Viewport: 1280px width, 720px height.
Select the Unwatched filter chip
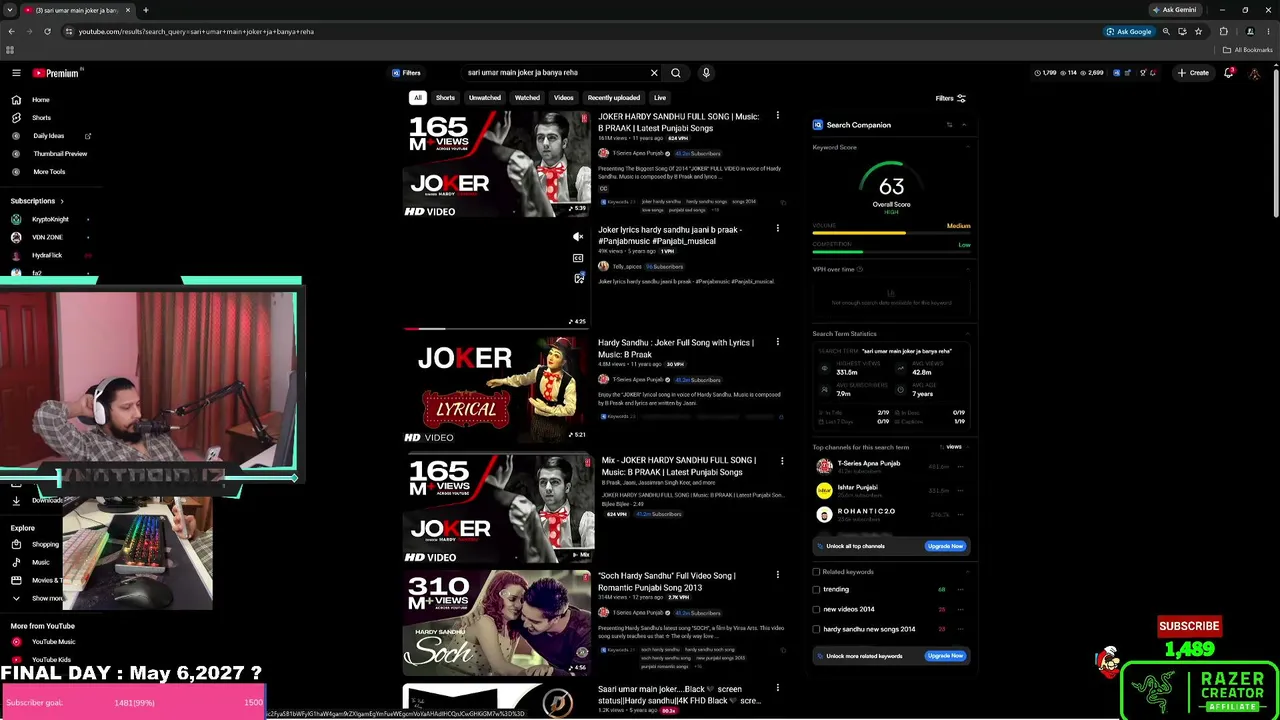(485, 98)
